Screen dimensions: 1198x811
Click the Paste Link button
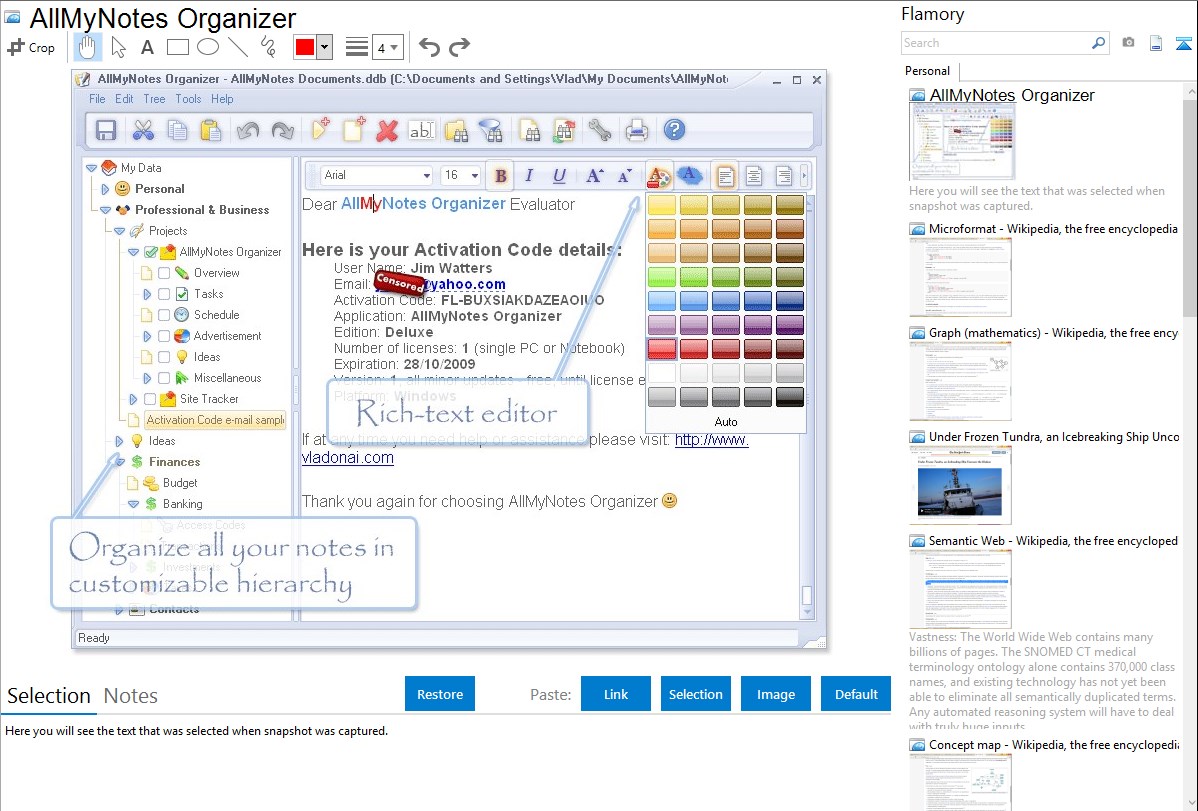[616, 694]
